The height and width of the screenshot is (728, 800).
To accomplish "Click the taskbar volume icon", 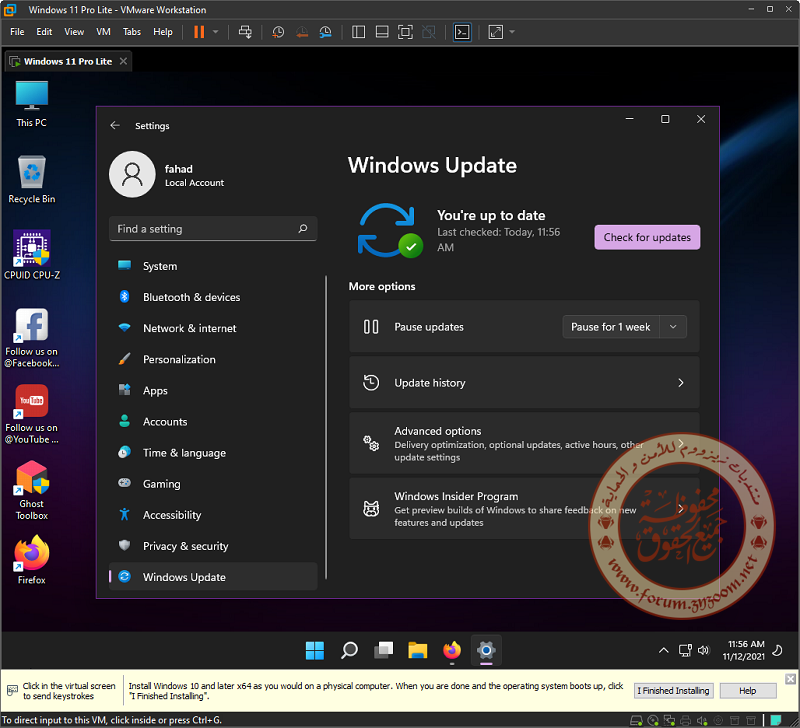I will pyautogui.click(x=704, y=650).
